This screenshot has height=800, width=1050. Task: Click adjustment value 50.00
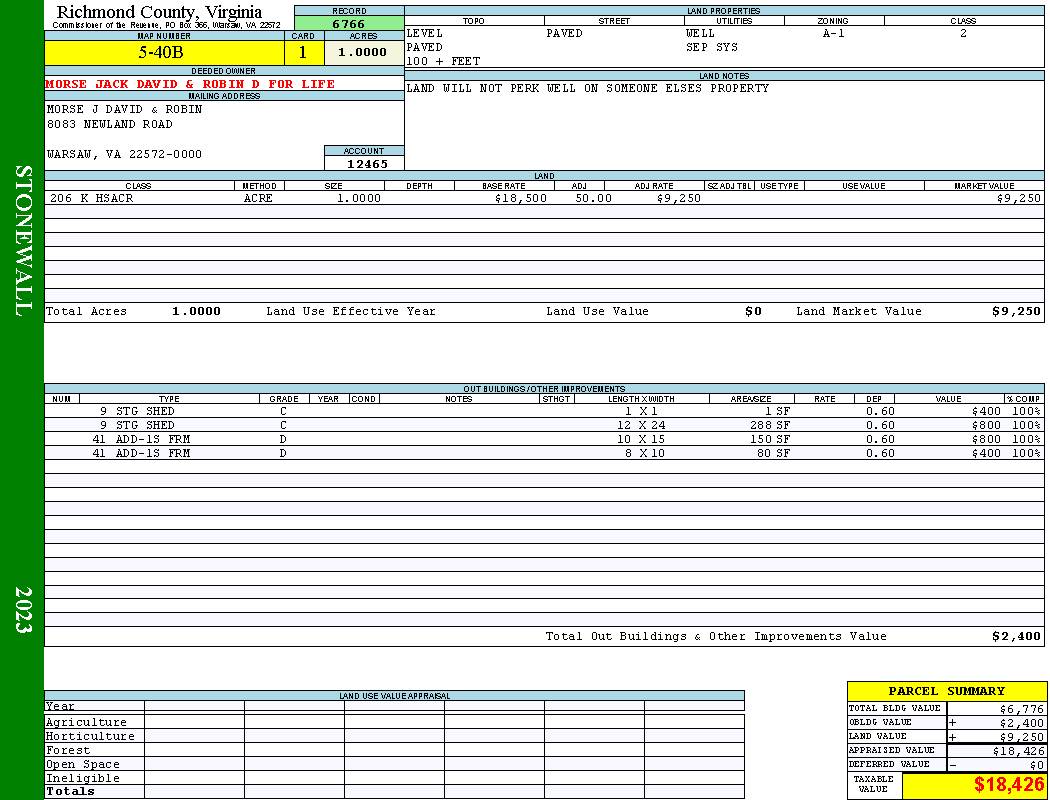tap(593, 198)
